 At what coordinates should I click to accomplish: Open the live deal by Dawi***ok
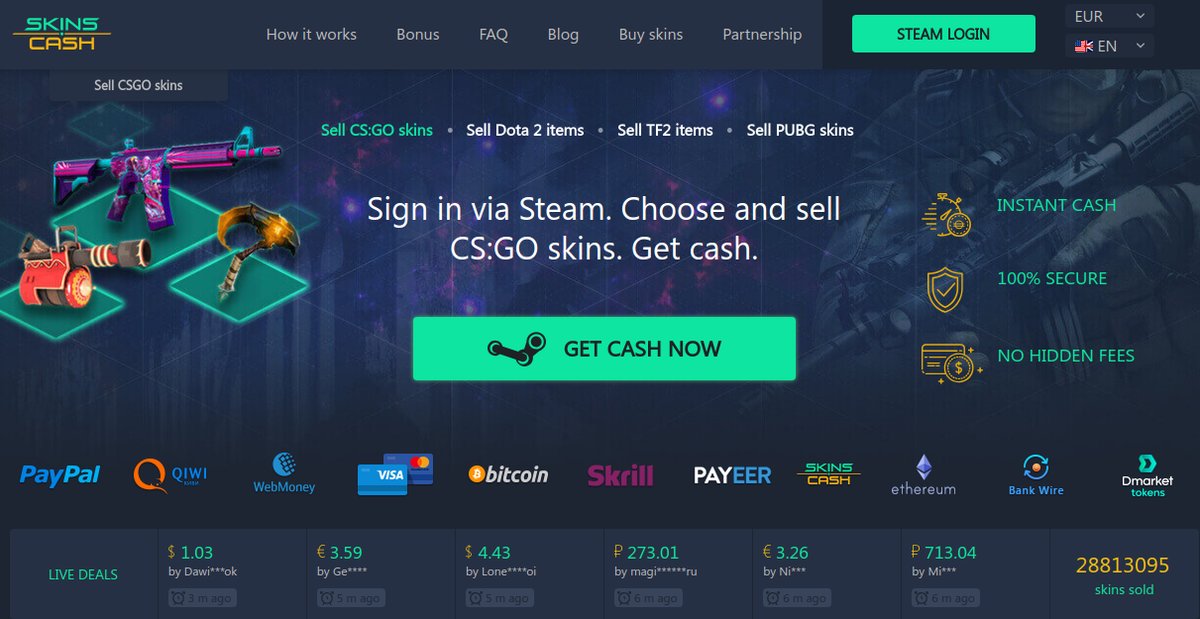pos(232,575)
